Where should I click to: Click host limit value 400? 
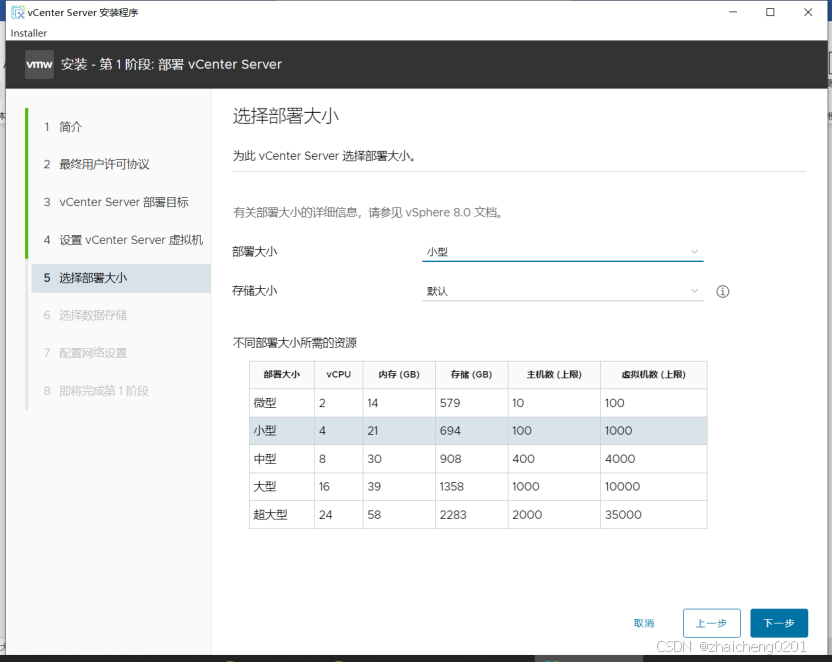pyautogui.click(x=523, y=459)
